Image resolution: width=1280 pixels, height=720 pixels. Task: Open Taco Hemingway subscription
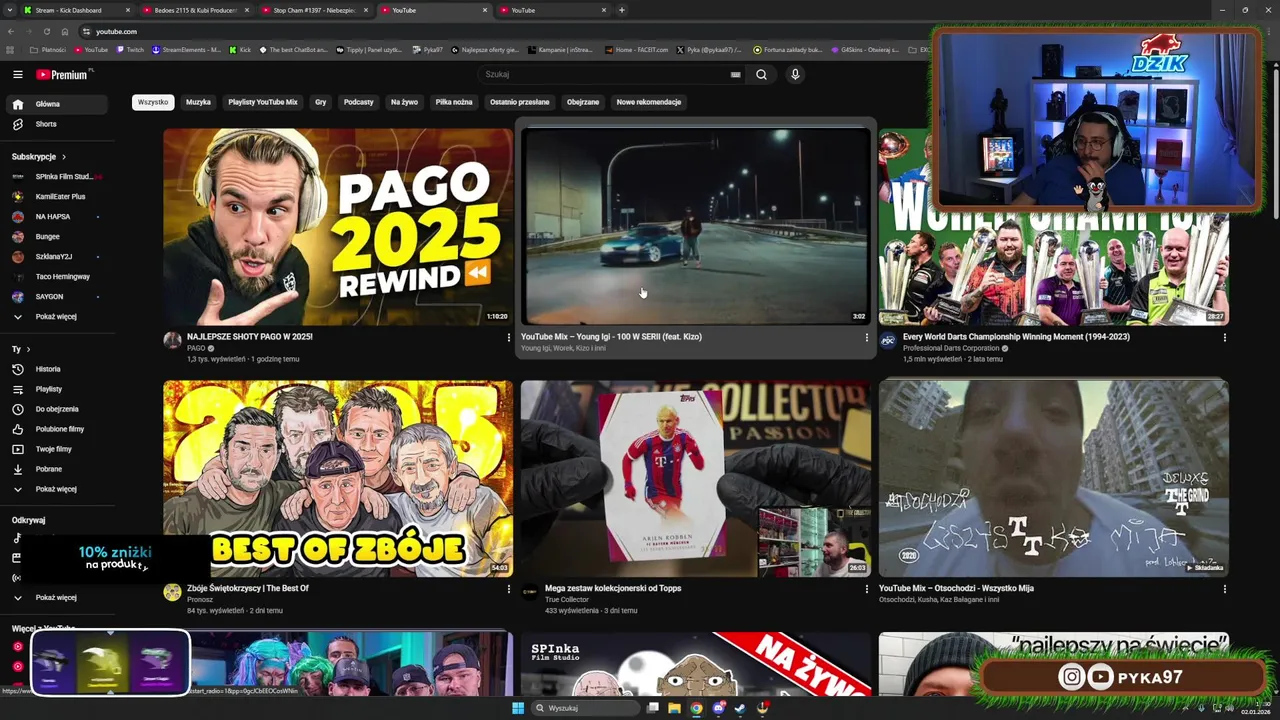(56, 277)
